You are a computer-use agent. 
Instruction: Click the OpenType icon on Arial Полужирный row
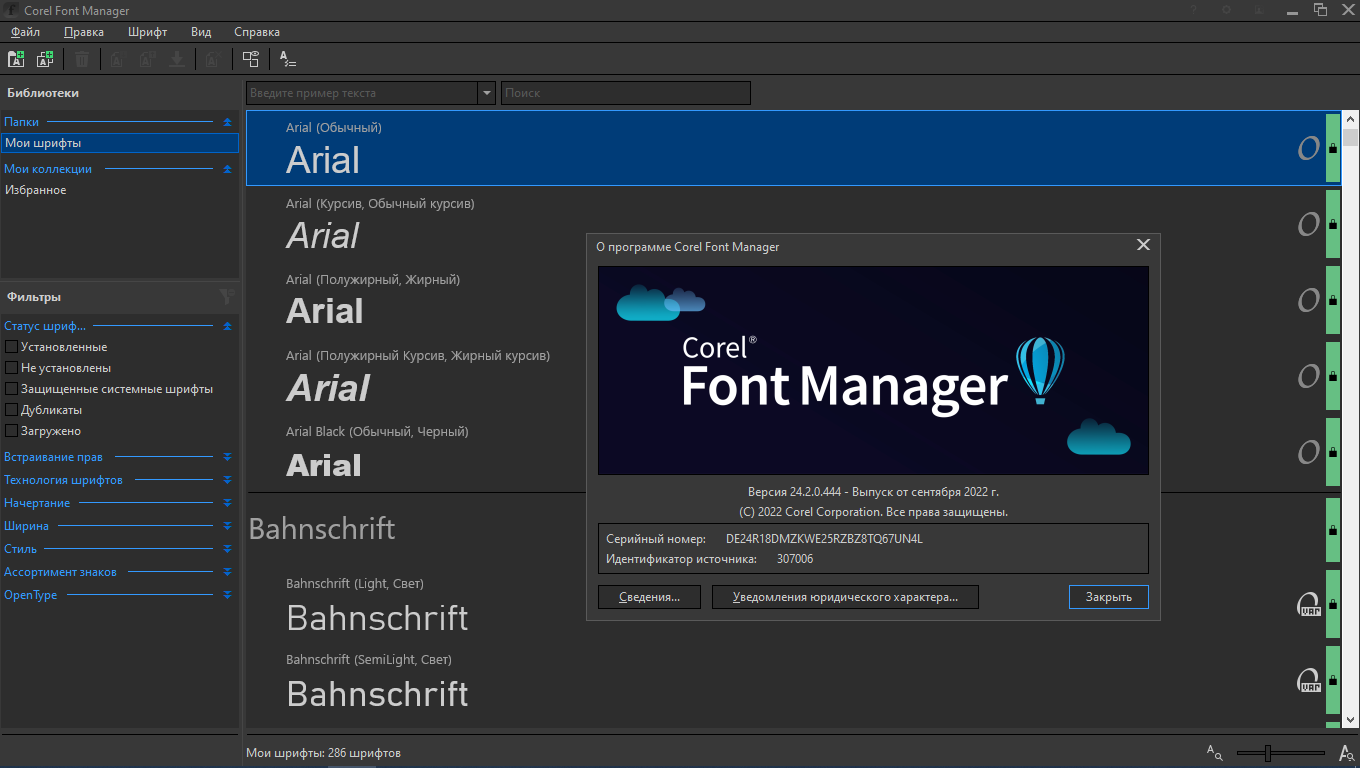pyautogui.click(x=1308, y=300)
